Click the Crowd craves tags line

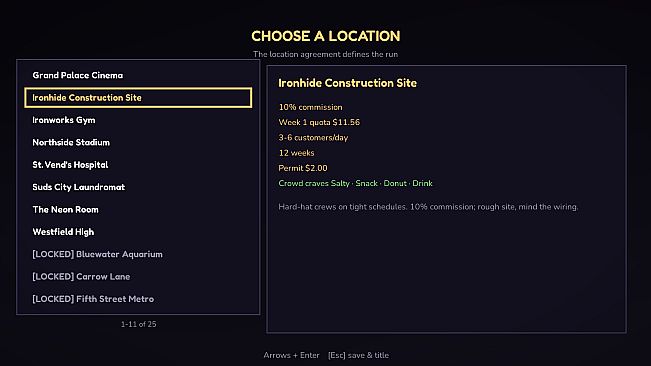pos(355,183)
